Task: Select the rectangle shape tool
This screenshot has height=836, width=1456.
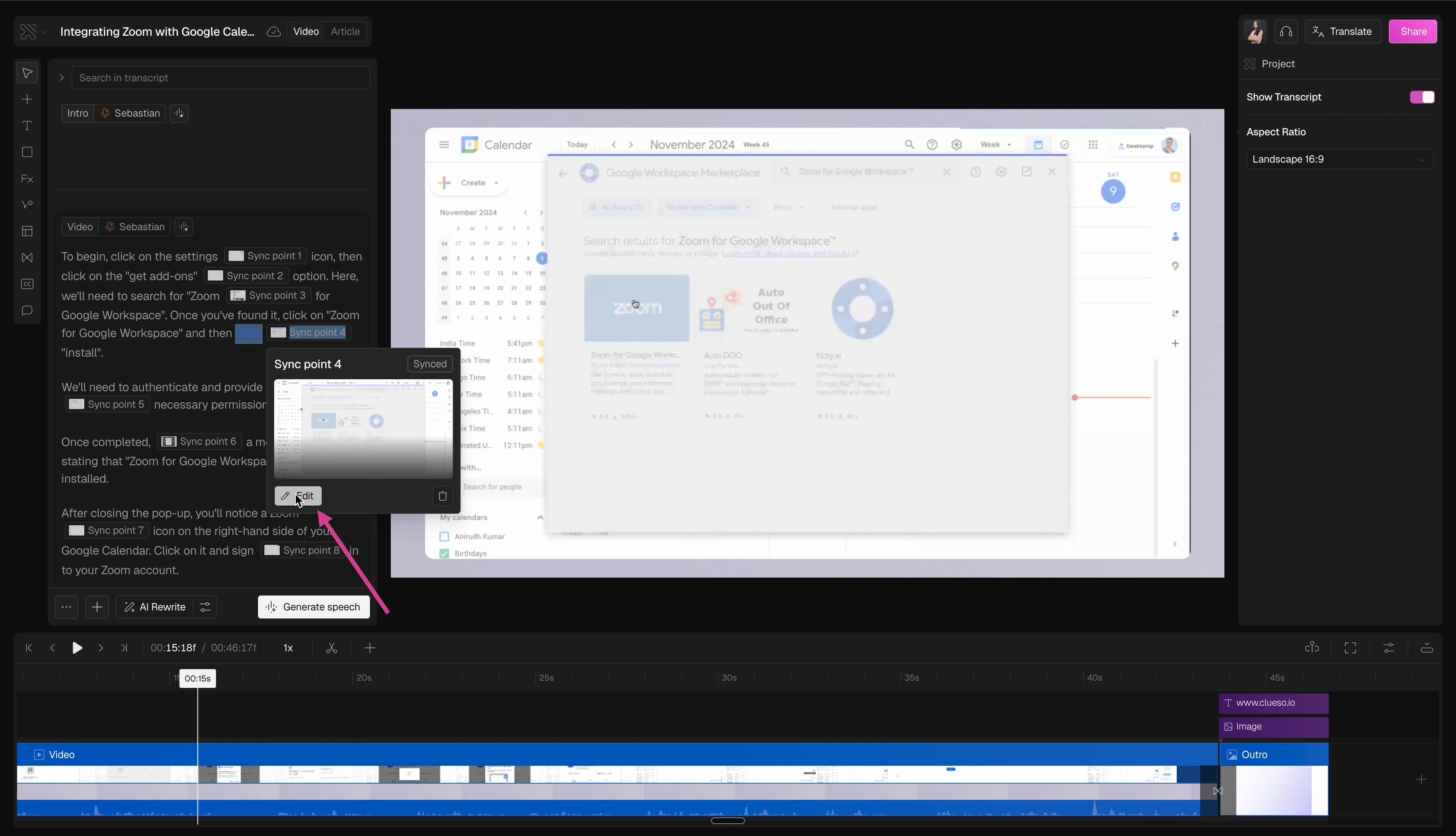Action: point(27,152)
